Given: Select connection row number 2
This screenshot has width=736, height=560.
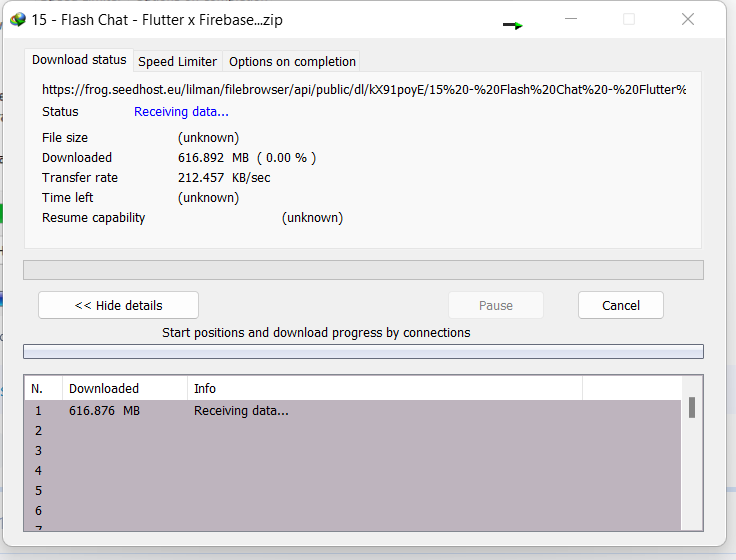Looking at the screenshot, I should click(353, 430).
